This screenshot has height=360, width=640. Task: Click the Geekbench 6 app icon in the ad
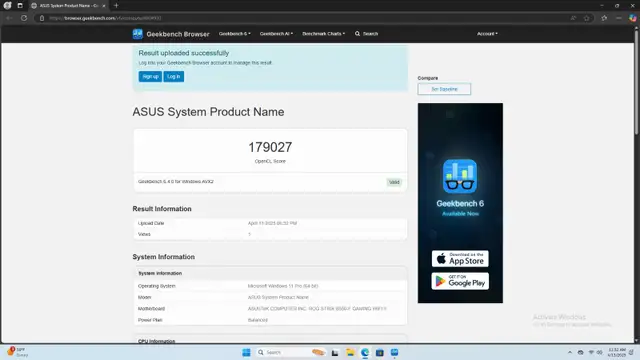coord(460,176)
